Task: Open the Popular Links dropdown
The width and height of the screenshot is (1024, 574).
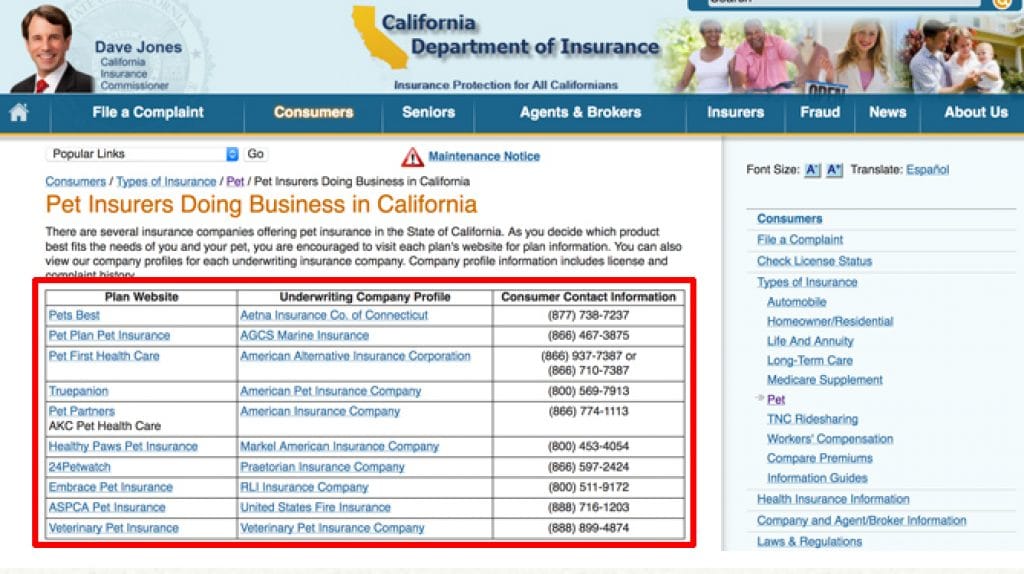Action: point(142,154)
